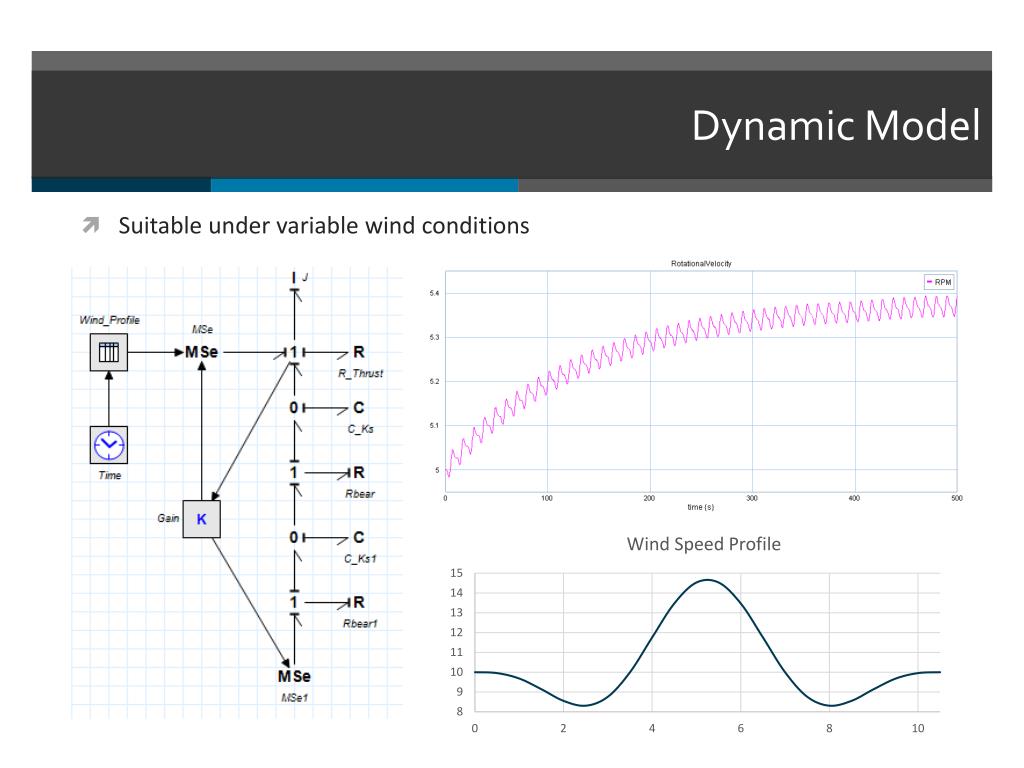The height and width of the screenshot is (768, 1024).
Task: Click the 0-junction next to C_Ks1
Action: [x=294, y=537]
